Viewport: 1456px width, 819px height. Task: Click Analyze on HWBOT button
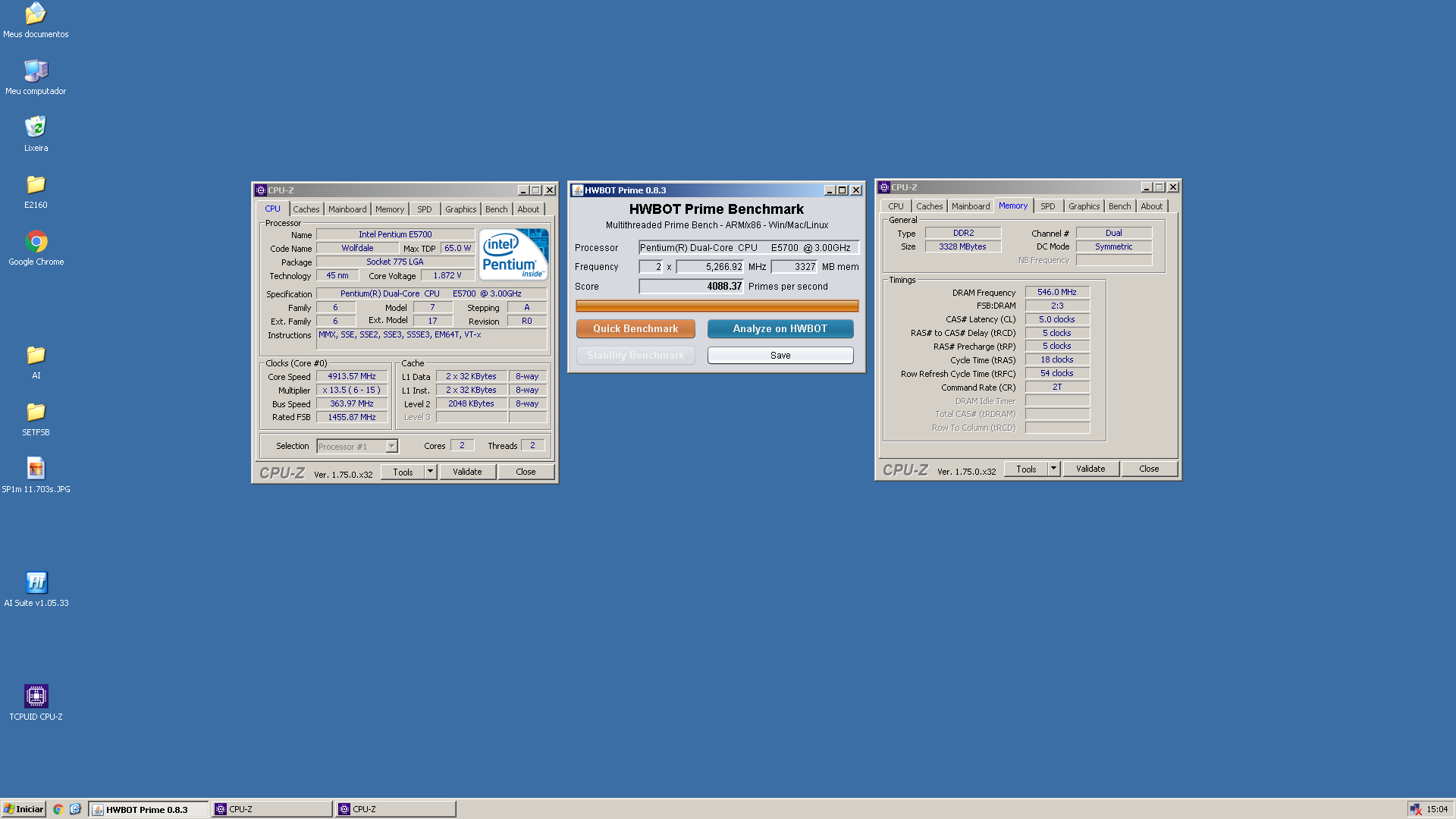pos(780,328)
